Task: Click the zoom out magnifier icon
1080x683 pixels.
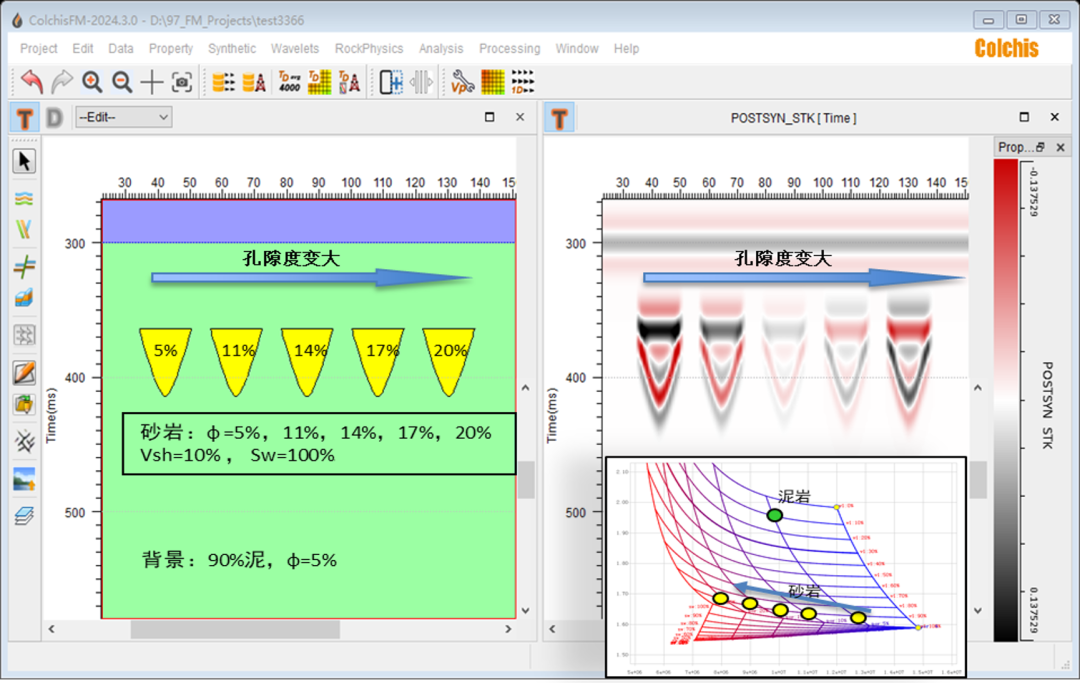Action: [122, 82]
